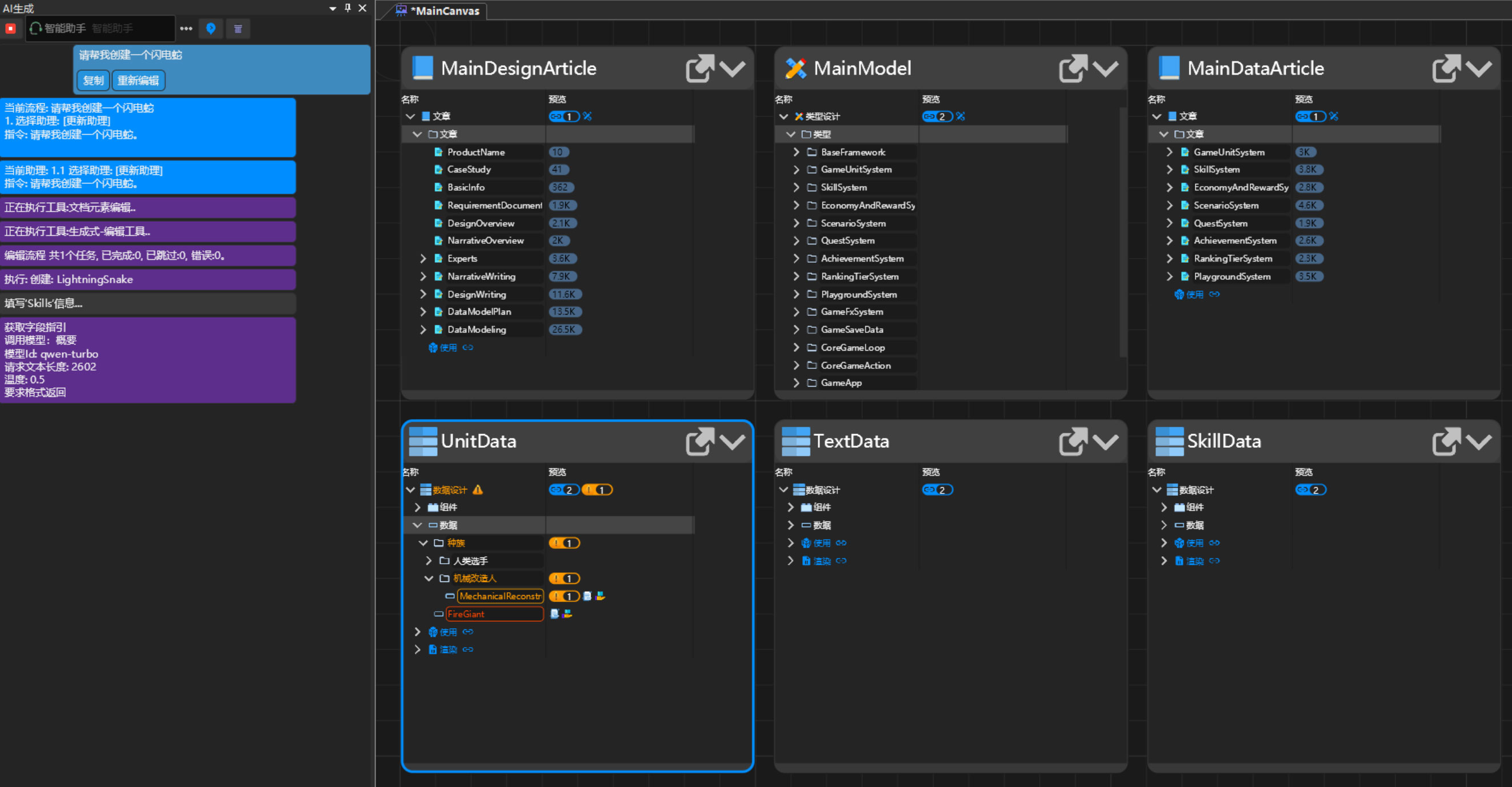
Task: Click the warning badge on the UnitData 数据设计 row
Action: pos(597,489)
